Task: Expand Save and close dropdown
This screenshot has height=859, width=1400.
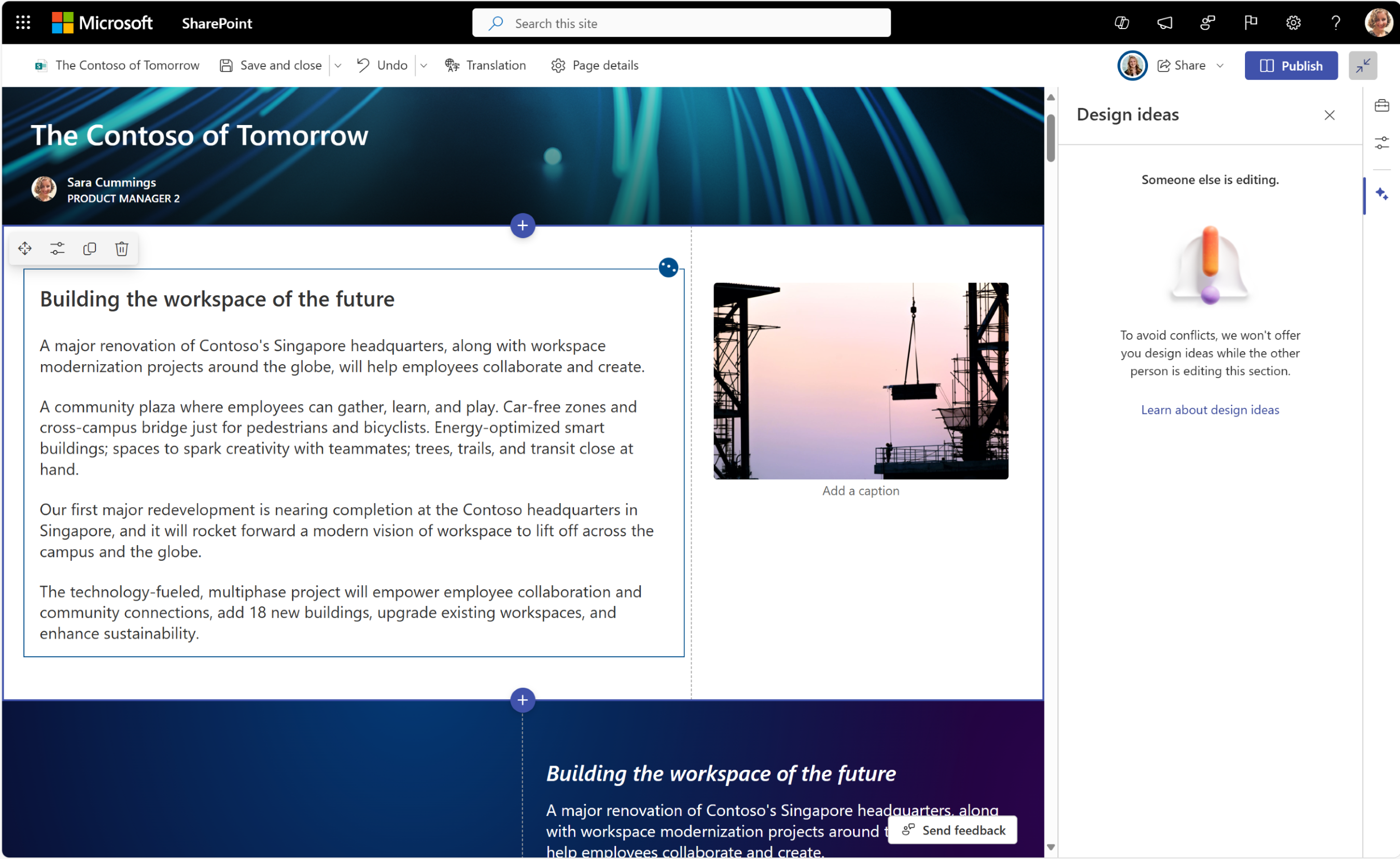Action: coord(341,65)
